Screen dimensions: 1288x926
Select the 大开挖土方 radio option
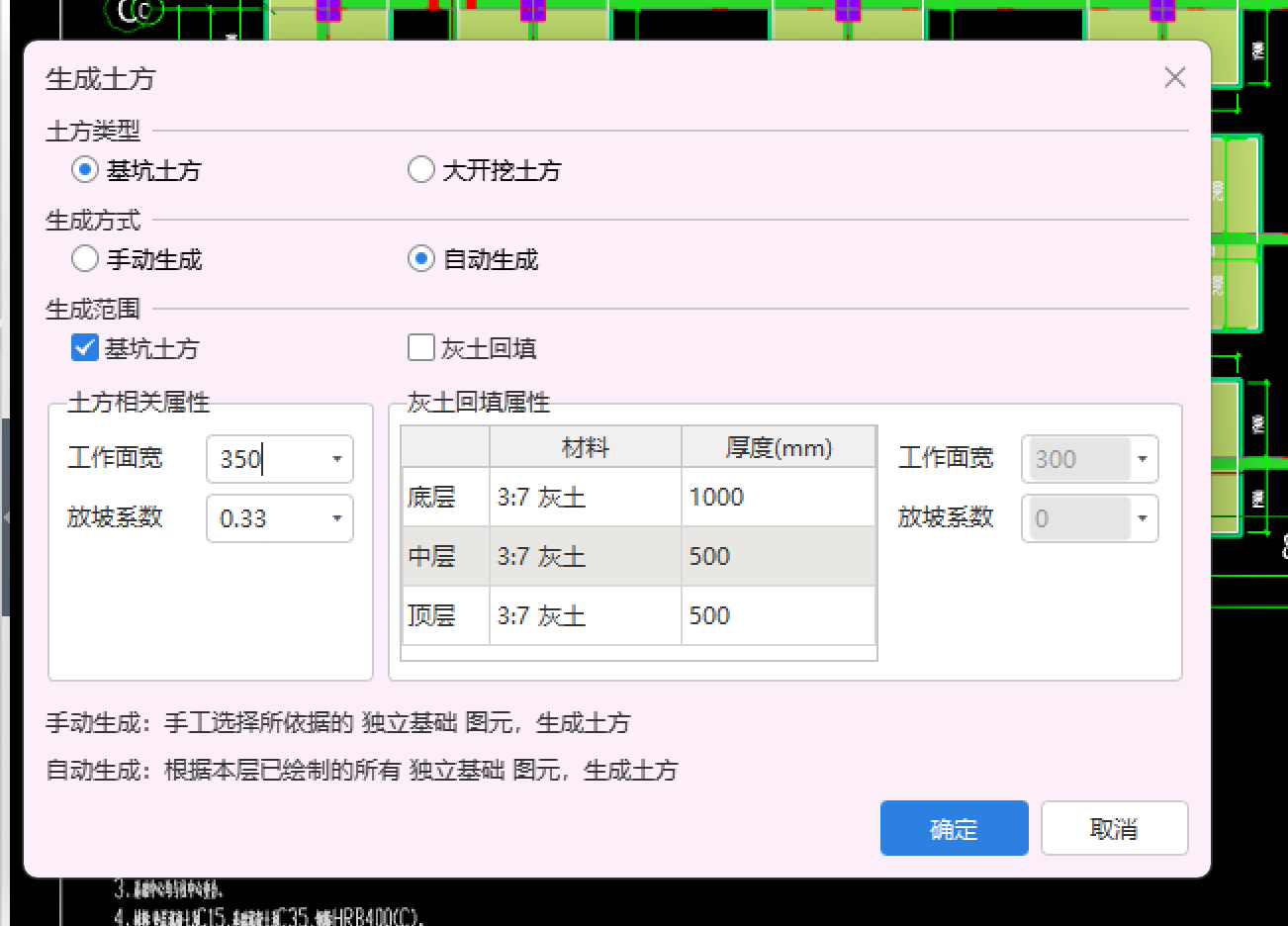(421, 170)
